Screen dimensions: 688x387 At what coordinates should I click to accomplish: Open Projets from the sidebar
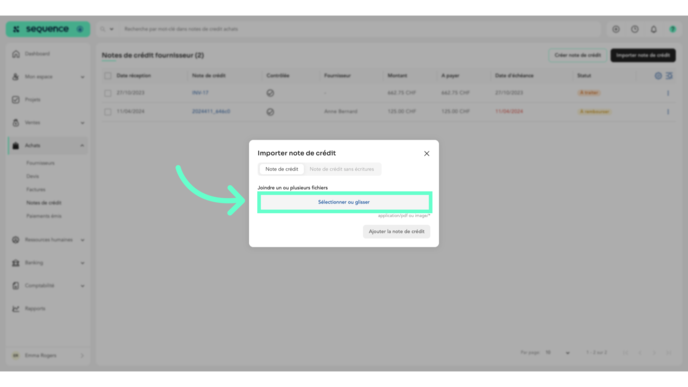(32, 100)
